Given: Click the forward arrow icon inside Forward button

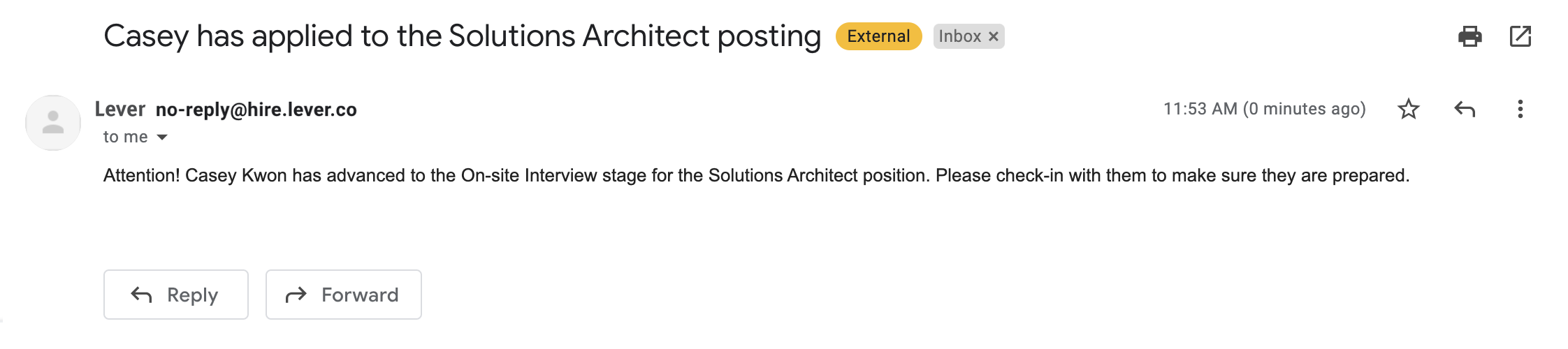Looking at the screenshot, I should coord(296,295).
